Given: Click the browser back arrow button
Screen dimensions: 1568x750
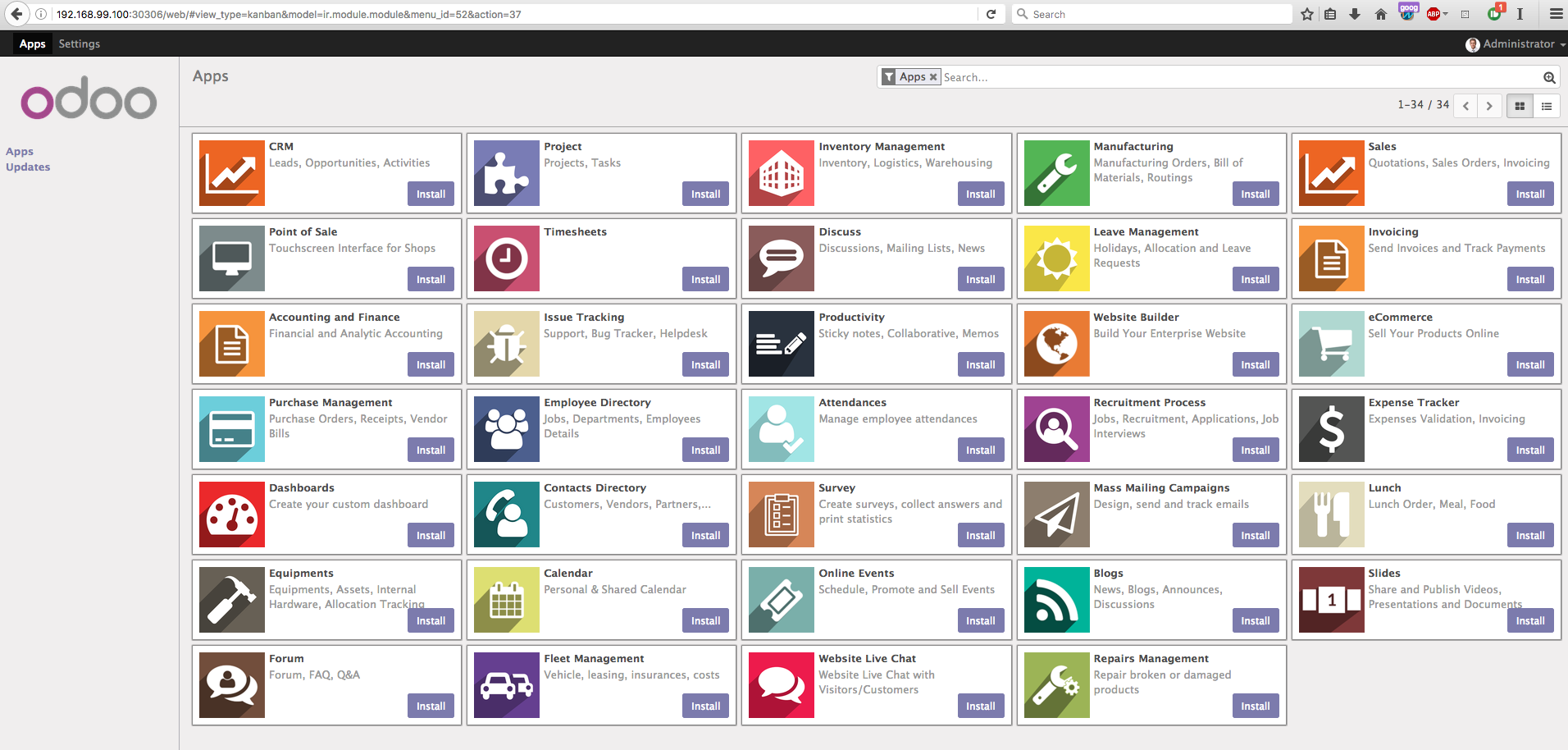Looking at the screenshot, I should tap(16, 14).
